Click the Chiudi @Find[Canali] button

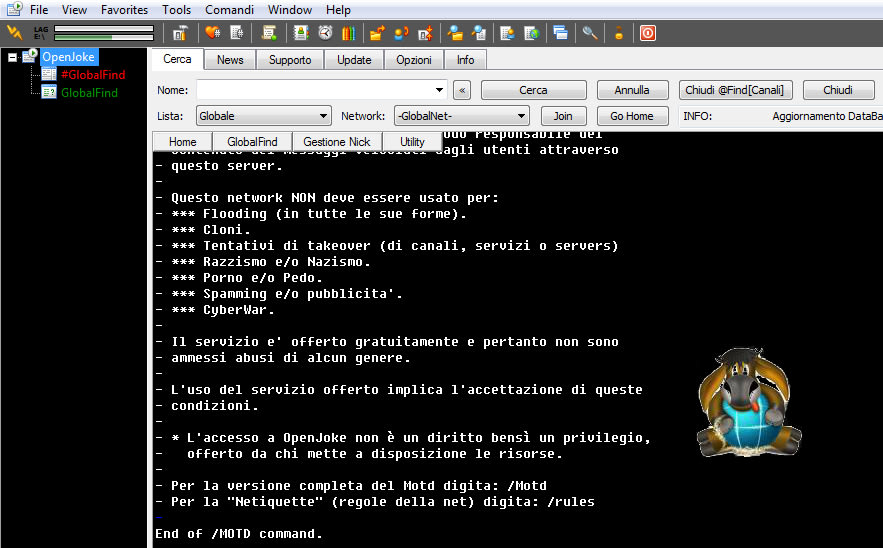coord(734,90)
